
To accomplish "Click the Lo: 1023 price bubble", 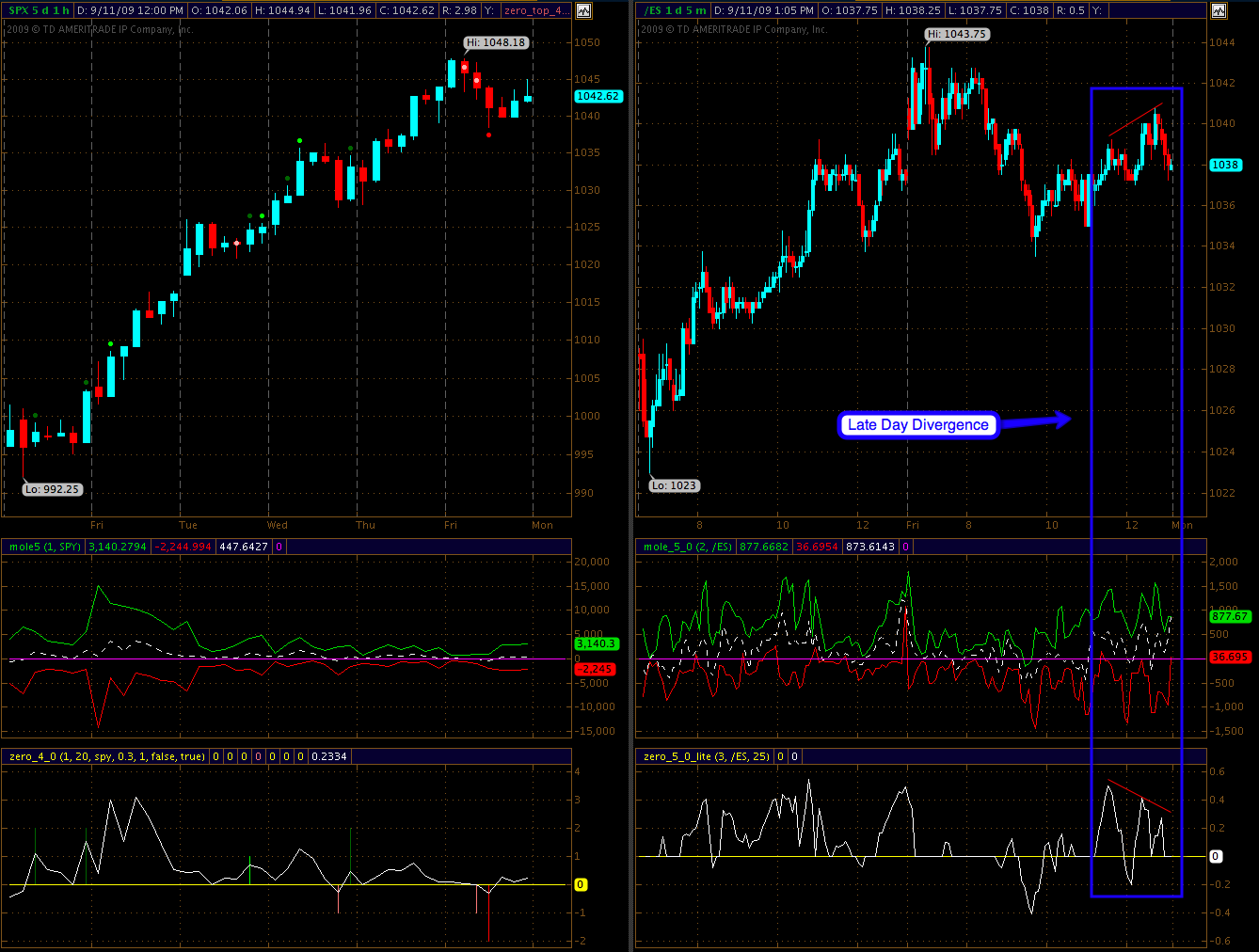I will coord(675,485).
